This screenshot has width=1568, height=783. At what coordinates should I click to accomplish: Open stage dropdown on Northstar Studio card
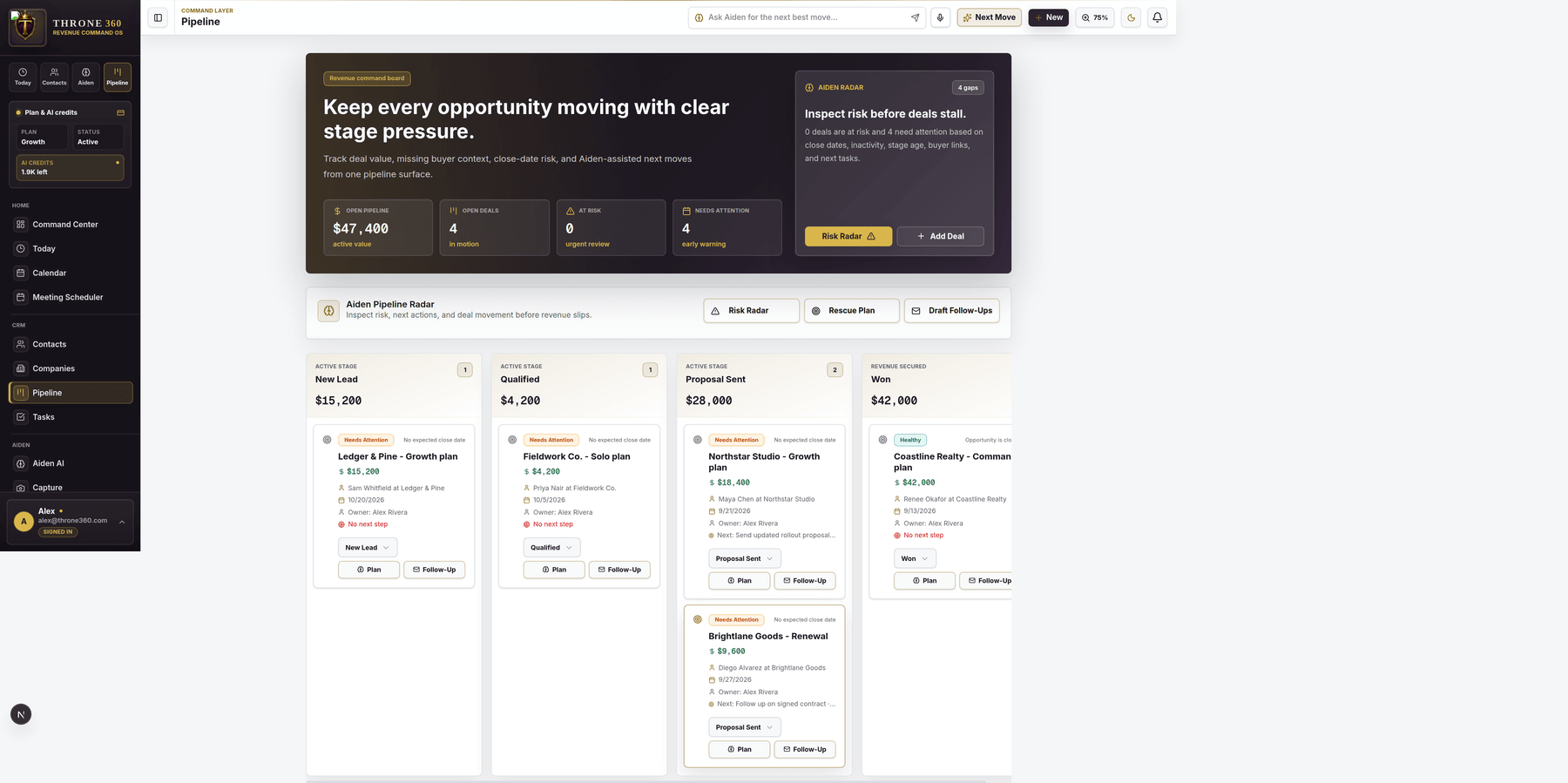(744, 559)
